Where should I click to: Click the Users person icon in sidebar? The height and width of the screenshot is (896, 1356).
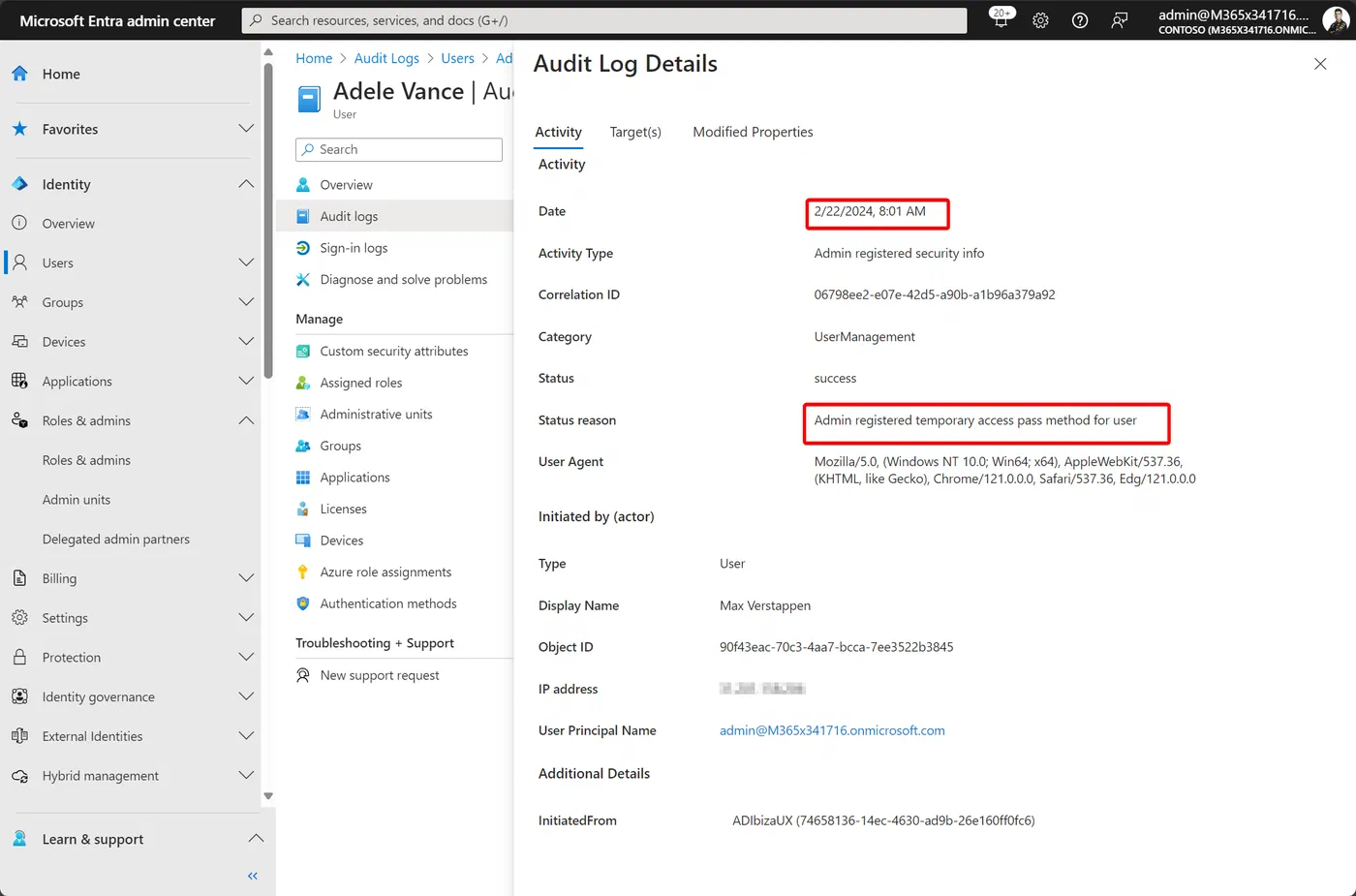(x=19, y=263)
